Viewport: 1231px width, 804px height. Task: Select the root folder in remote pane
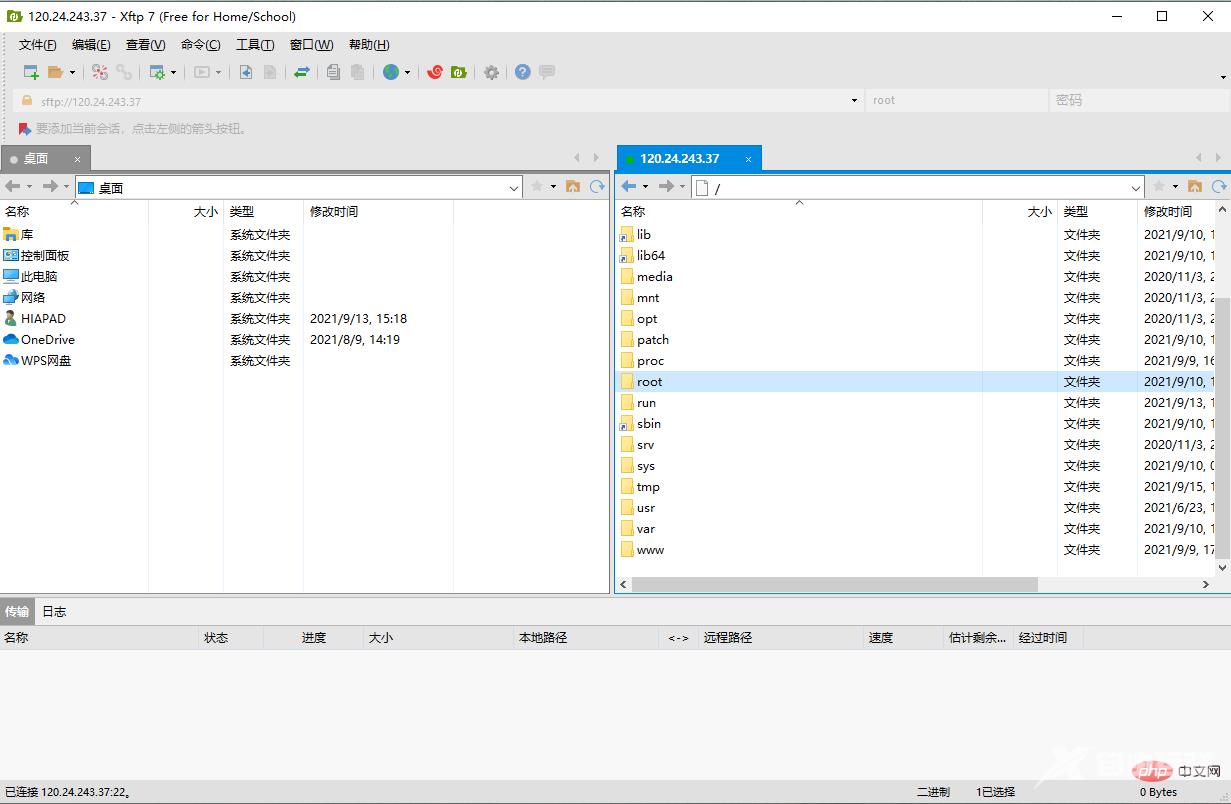pyautogui.click(x=650, y=381)
